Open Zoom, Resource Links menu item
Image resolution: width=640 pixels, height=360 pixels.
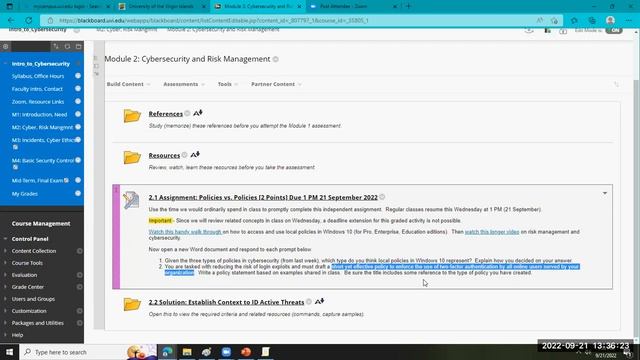[38, 102]
